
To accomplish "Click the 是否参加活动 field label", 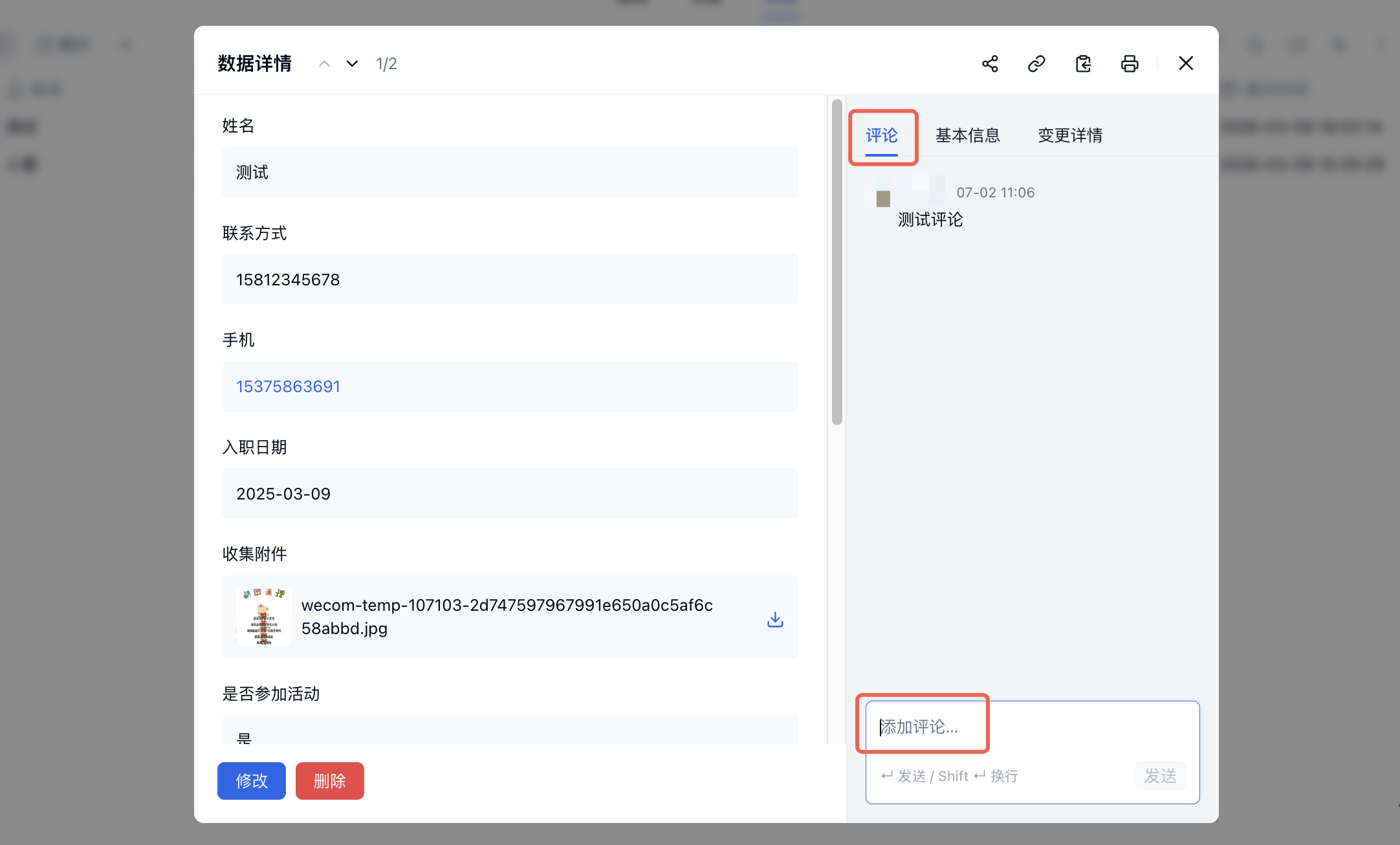I will coord(271,694).
